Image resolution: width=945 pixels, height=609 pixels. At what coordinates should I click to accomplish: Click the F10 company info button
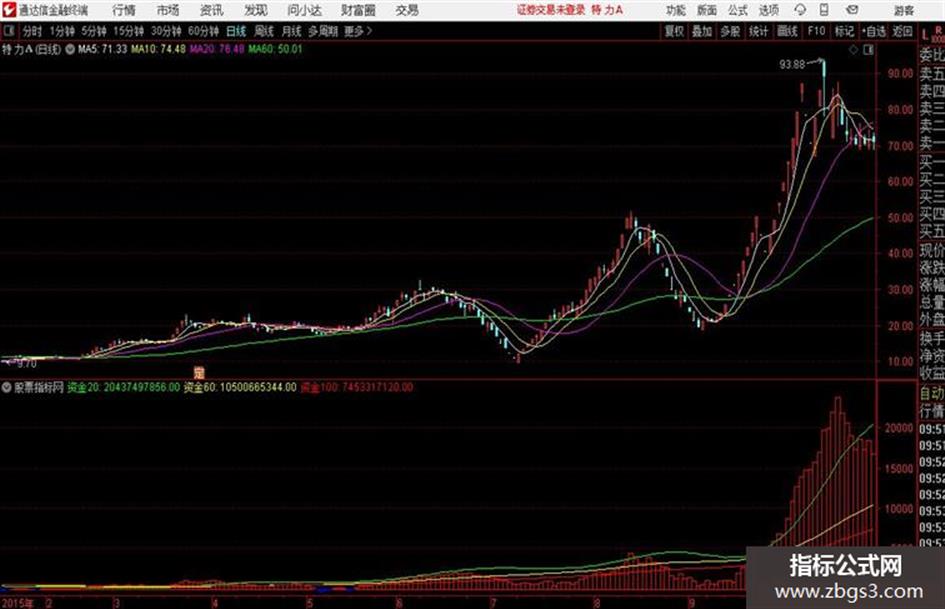[x=816, y=31]
